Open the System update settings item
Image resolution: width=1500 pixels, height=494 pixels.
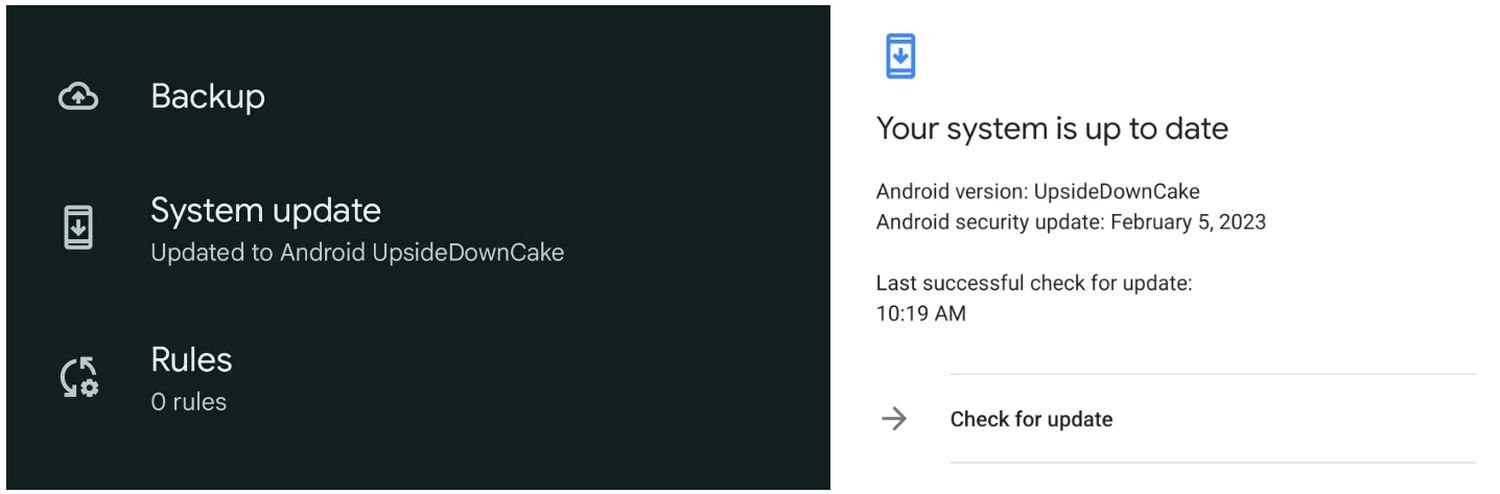pos(265,211)
